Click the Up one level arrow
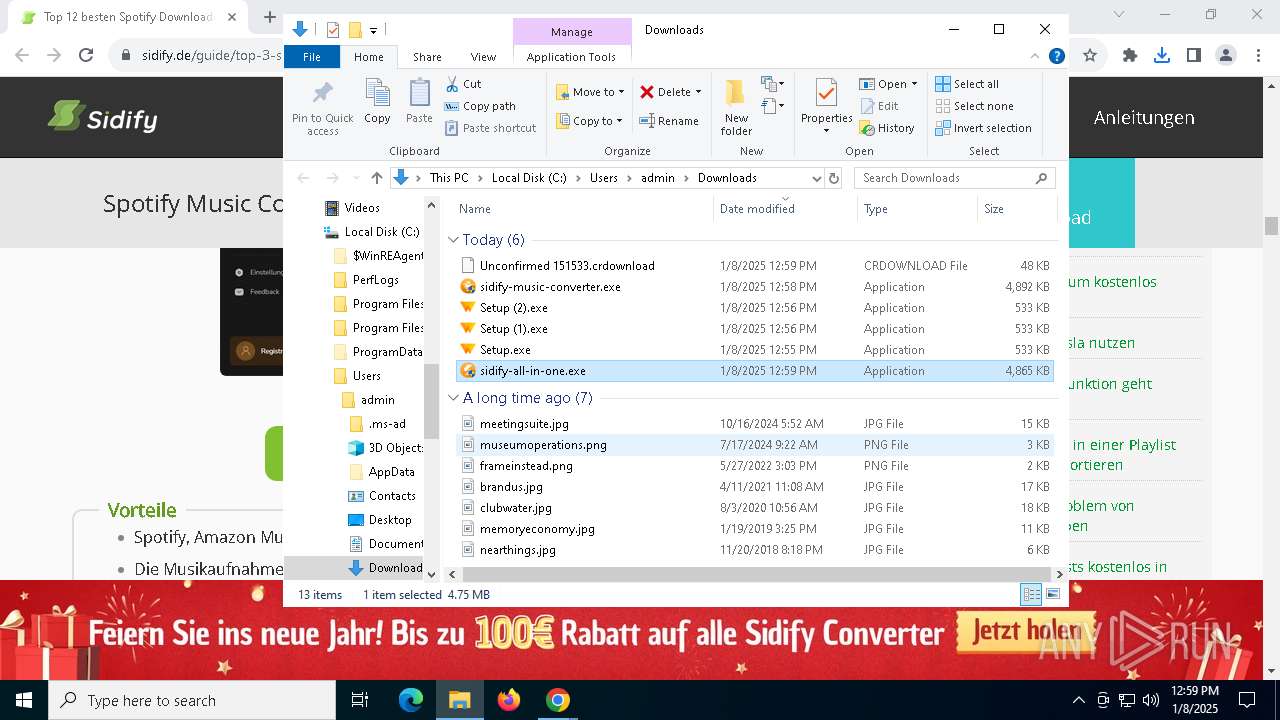Viewport: 1280px width, 720px height. (376, 178)
